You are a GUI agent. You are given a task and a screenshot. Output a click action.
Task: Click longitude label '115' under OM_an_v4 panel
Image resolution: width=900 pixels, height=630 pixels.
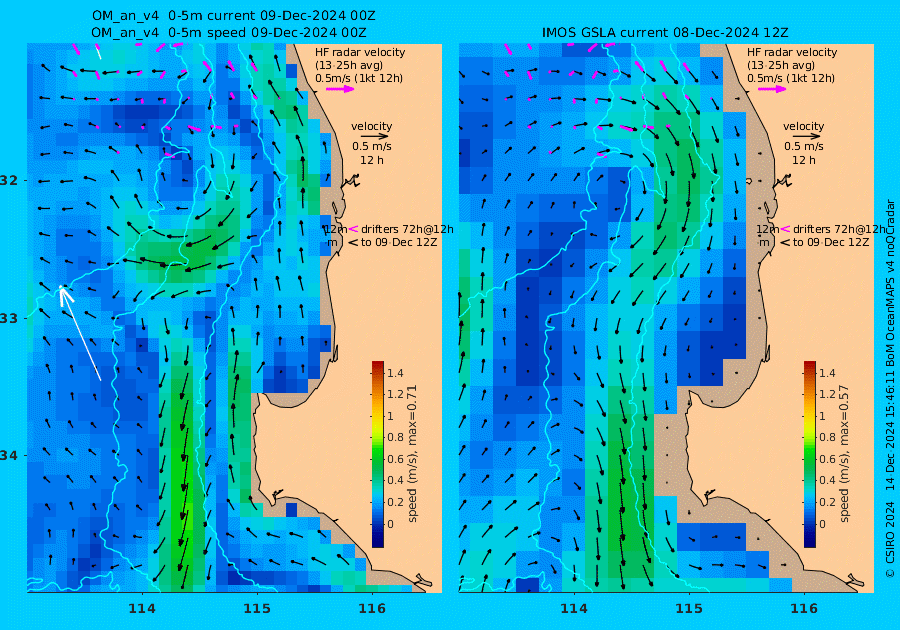click(257, 609)
